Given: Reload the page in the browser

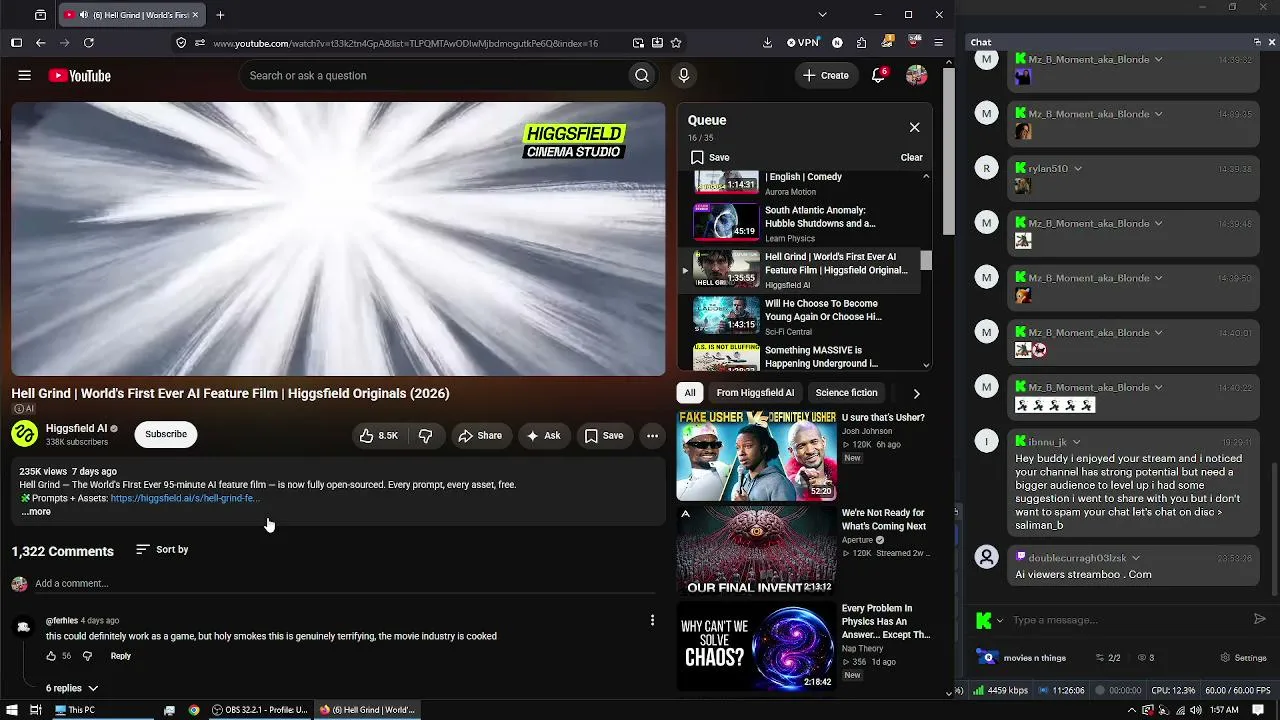Looking at the screenshot, I should [88, 43].
